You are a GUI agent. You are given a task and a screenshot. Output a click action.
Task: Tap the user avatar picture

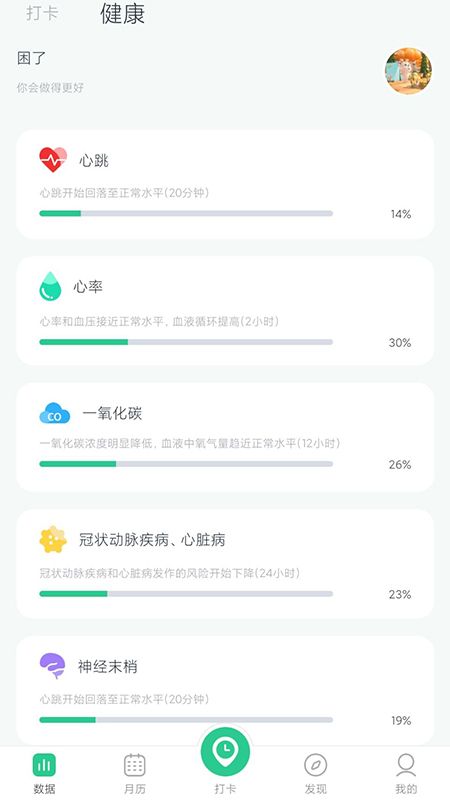(x=408, y=71)
